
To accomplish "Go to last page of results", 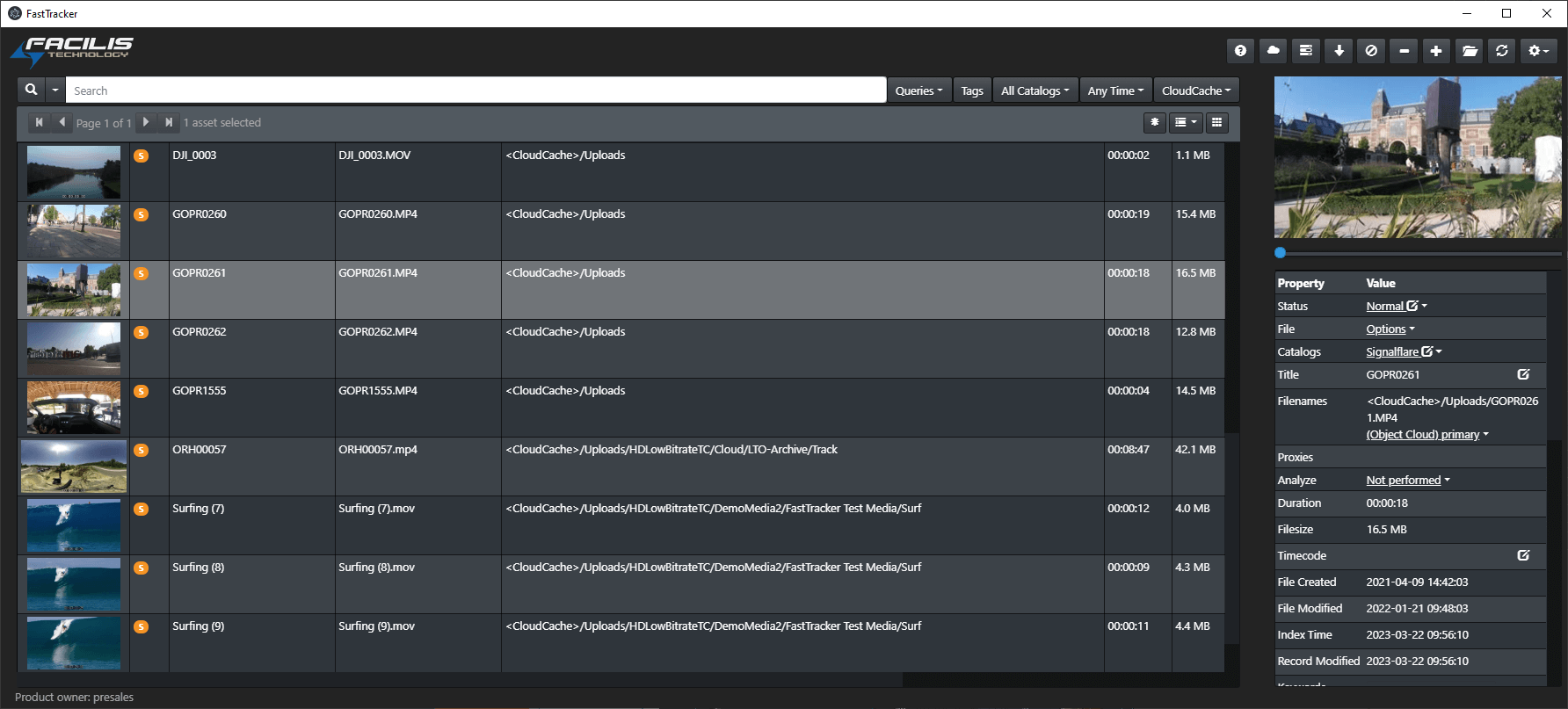I will pos(169,122).
